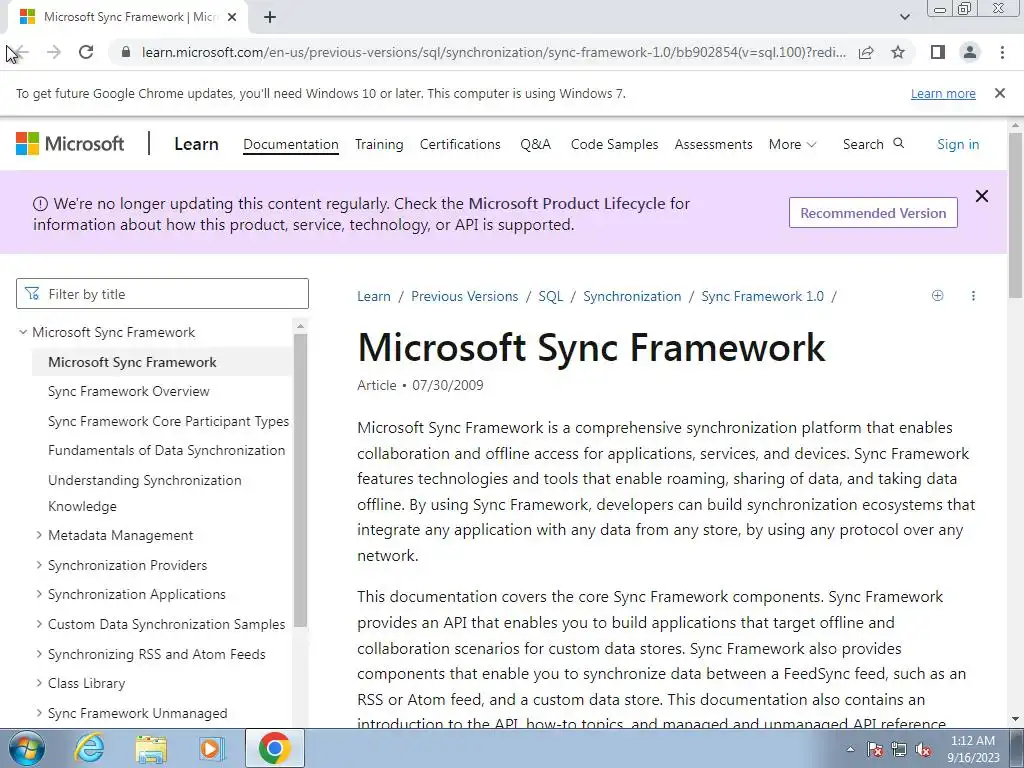Open the More dropdown in header
Image resolution: width=1024 pixels, height=768 pixels.
792,144
